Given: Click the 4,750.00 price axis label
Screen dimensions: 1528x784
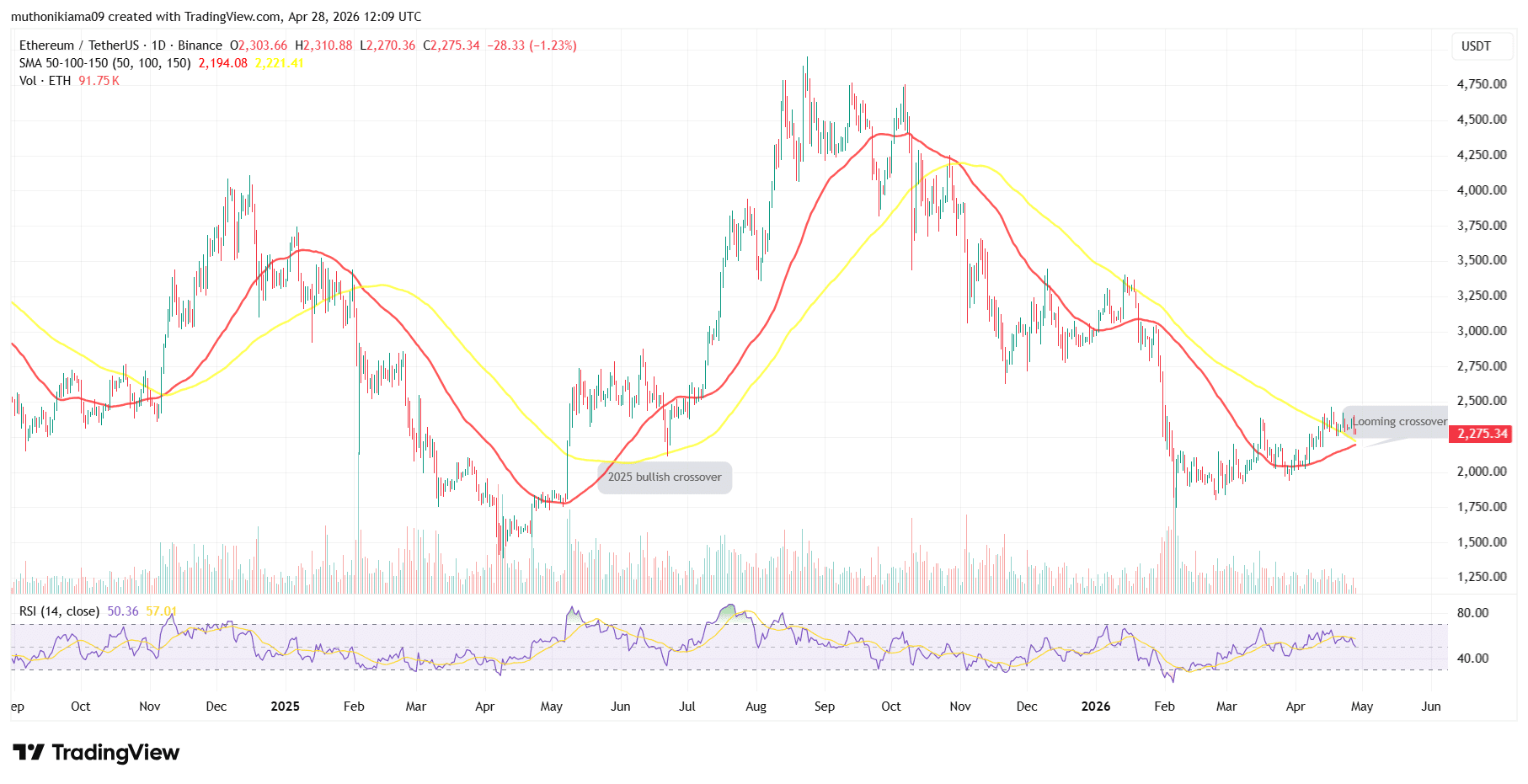Looking at the screenshot, I should pos(1482,84).
